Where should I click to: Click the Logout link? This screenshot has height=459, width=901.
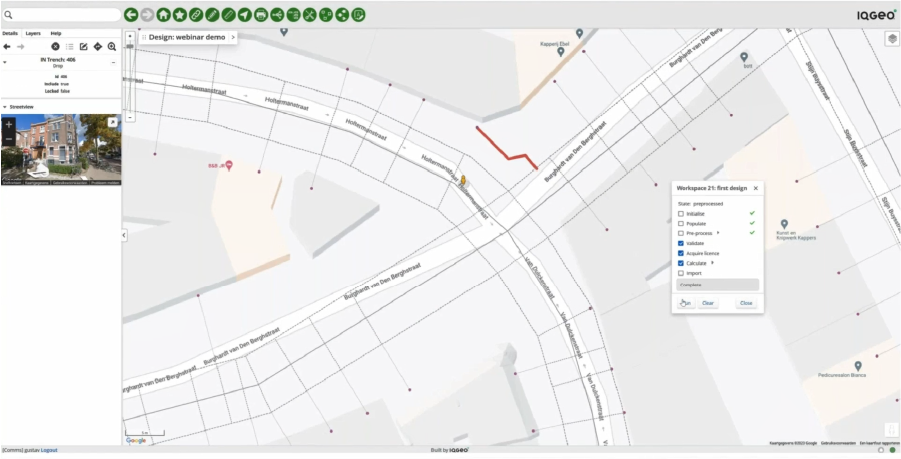[x=49, y=450]
